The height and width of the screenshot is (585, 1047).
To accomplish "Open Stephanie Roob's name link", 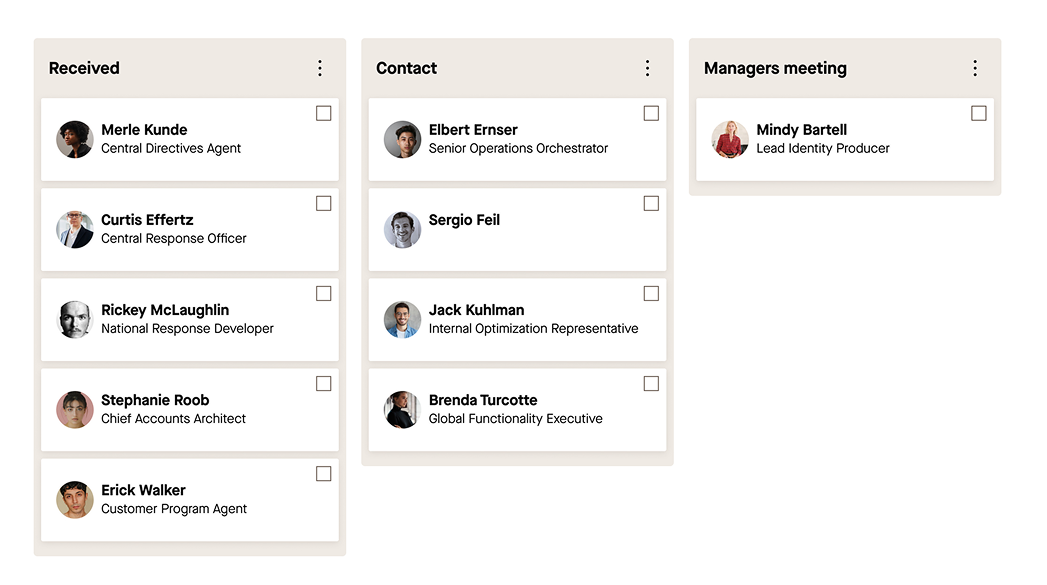I will coord(155,400).
